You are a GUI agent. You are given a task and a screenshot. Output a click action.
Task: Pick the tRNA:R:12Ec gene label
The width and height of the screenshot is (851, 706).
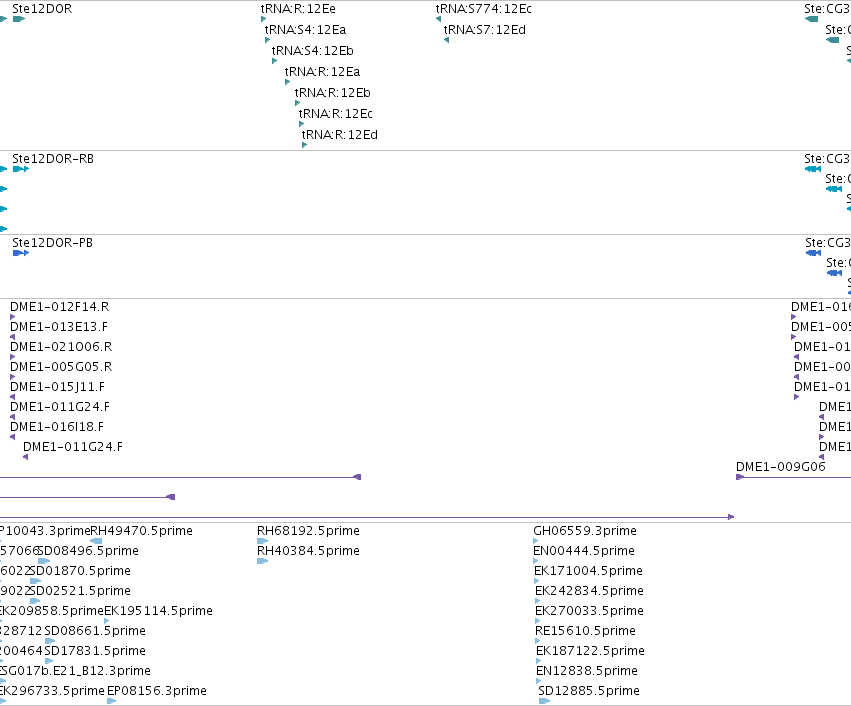(x=335, y=114)
